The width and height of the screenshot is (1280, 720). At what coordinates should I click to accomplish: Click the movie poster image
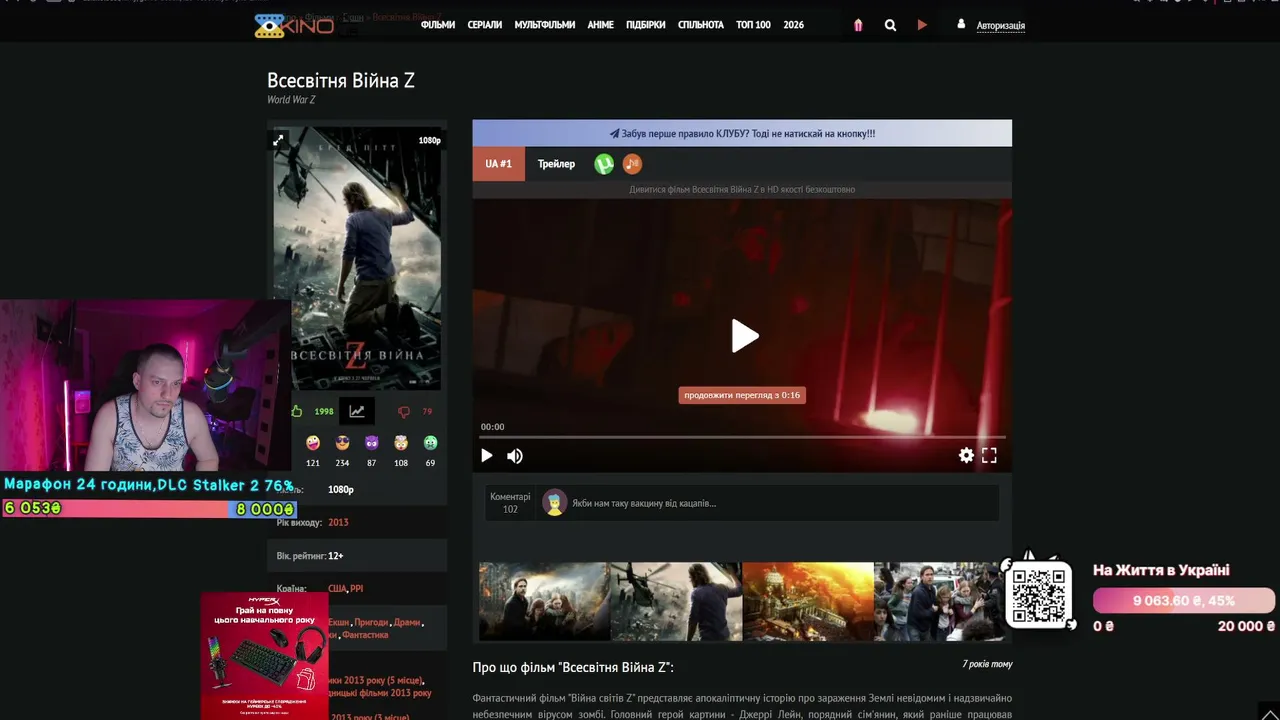point(357,258)
